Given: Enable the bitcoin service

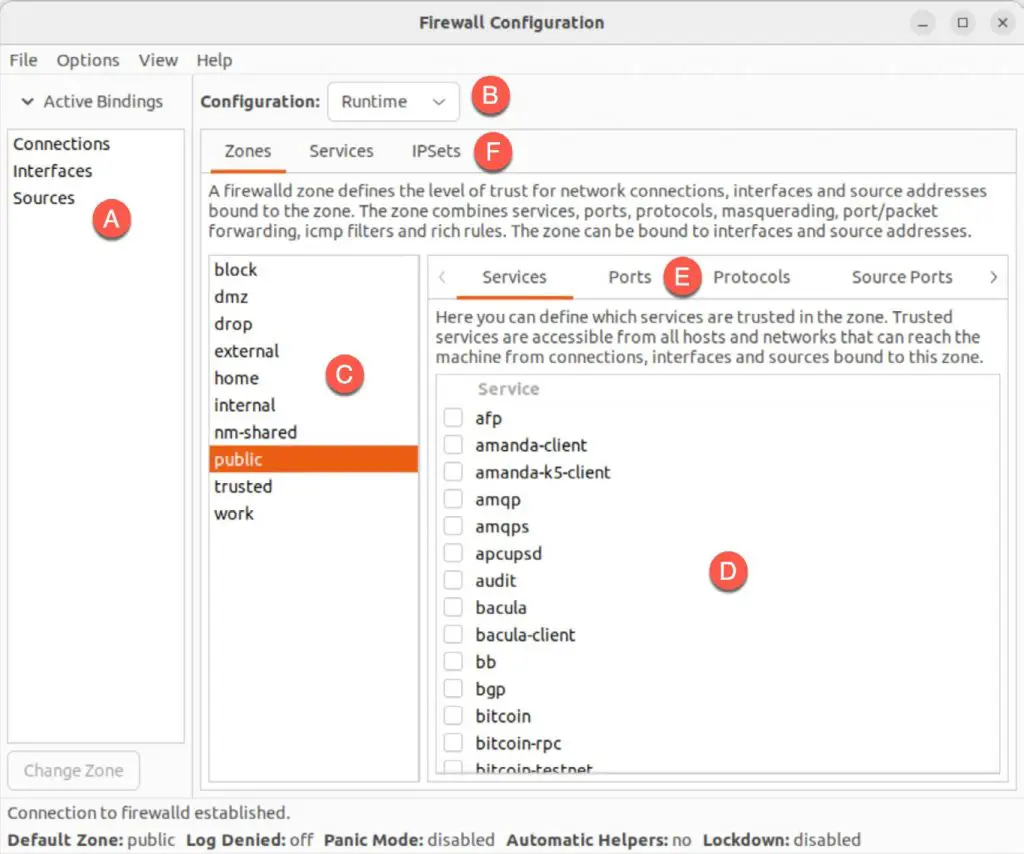Looking at the screenshot, I should pyautogui.click(x=451, y=716).
